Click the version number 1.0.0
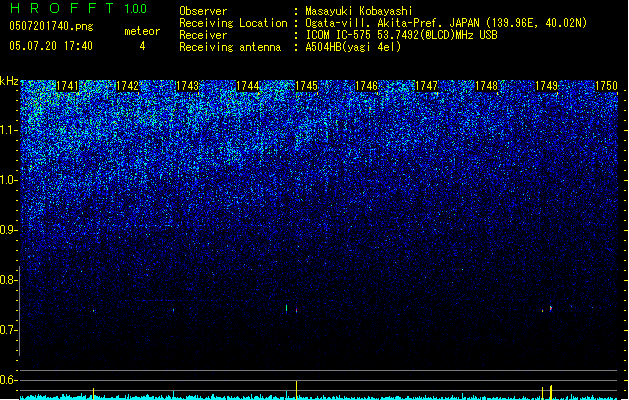Image resolution: width=629 pixels, height=400 pixels. click(135, 8)
